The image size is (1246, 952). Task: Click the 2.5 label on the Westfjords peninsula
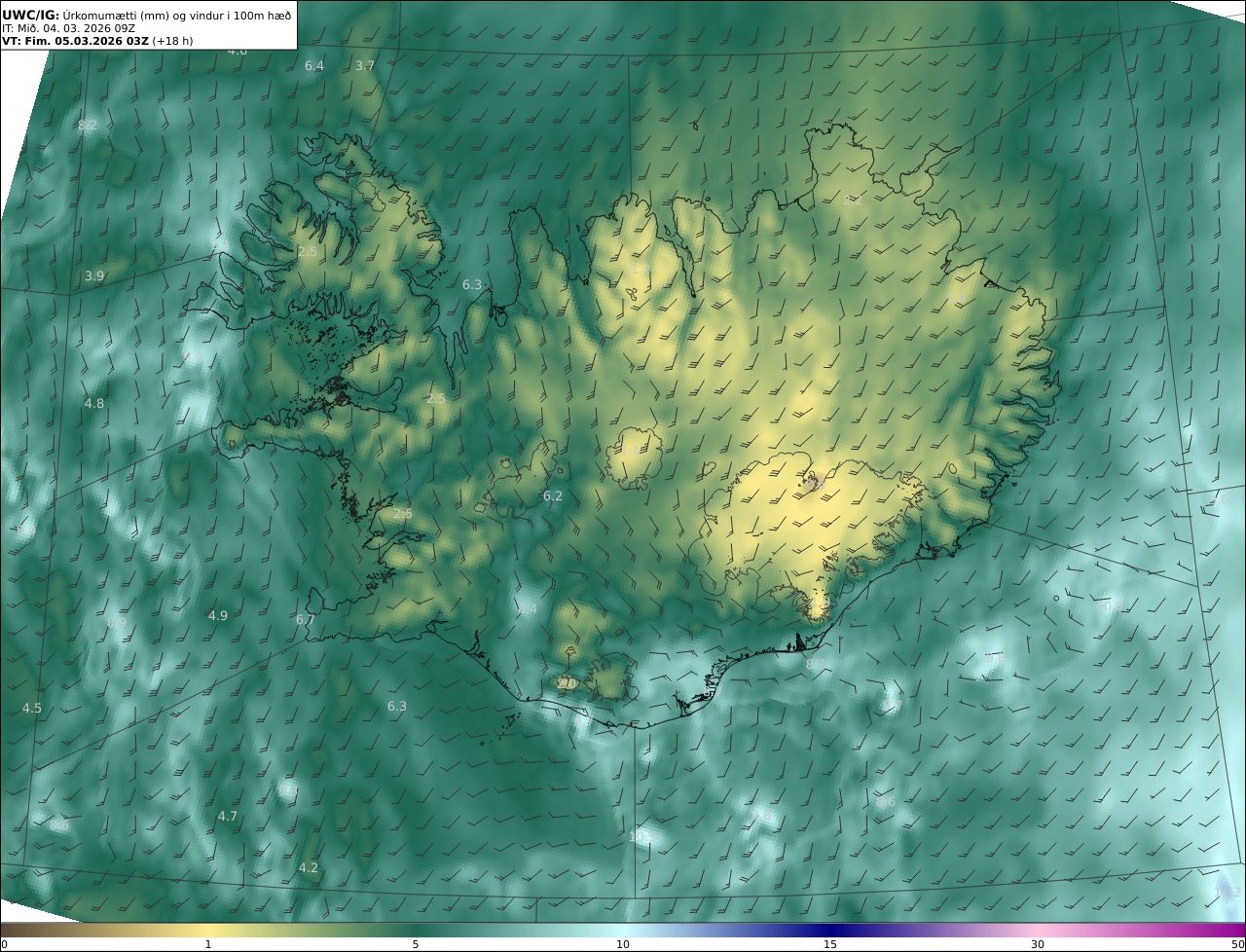(307, 251)
